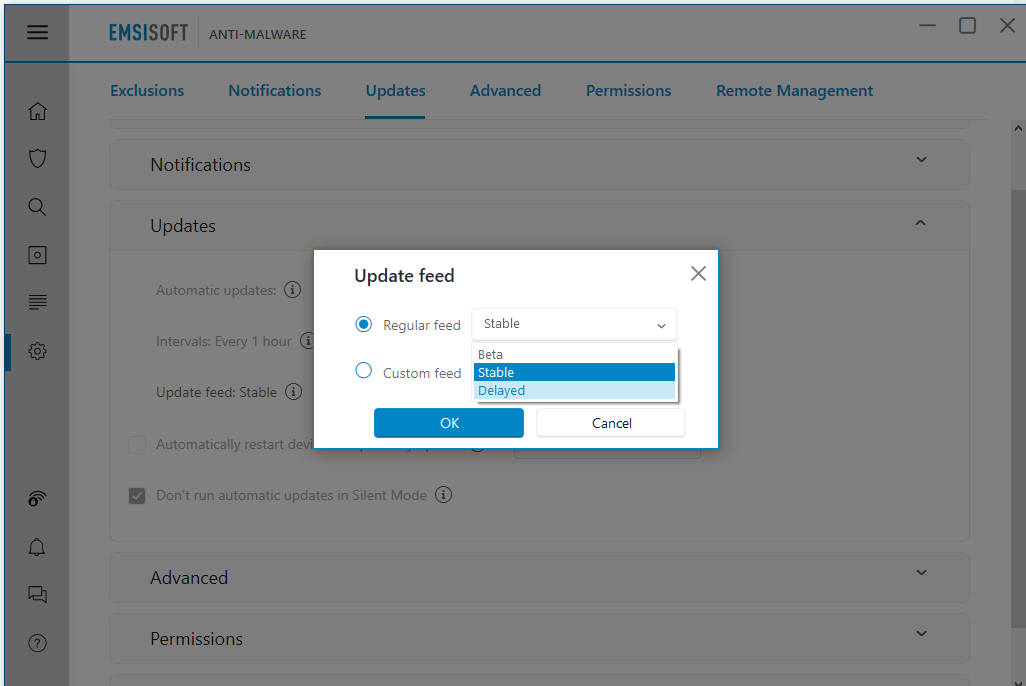Uncheck Don't run automatic updates in Silent Mode
The image size is (1026, 686).
pos(137,496)
